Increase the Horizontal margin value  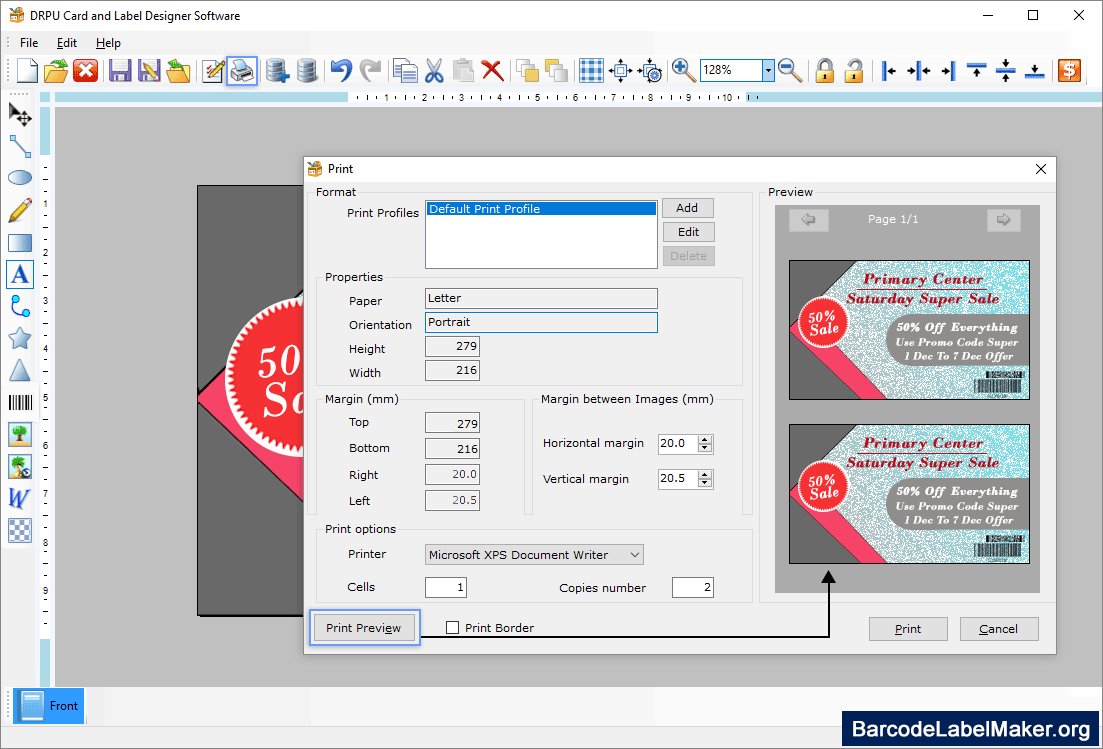click(x=705, y=440)
